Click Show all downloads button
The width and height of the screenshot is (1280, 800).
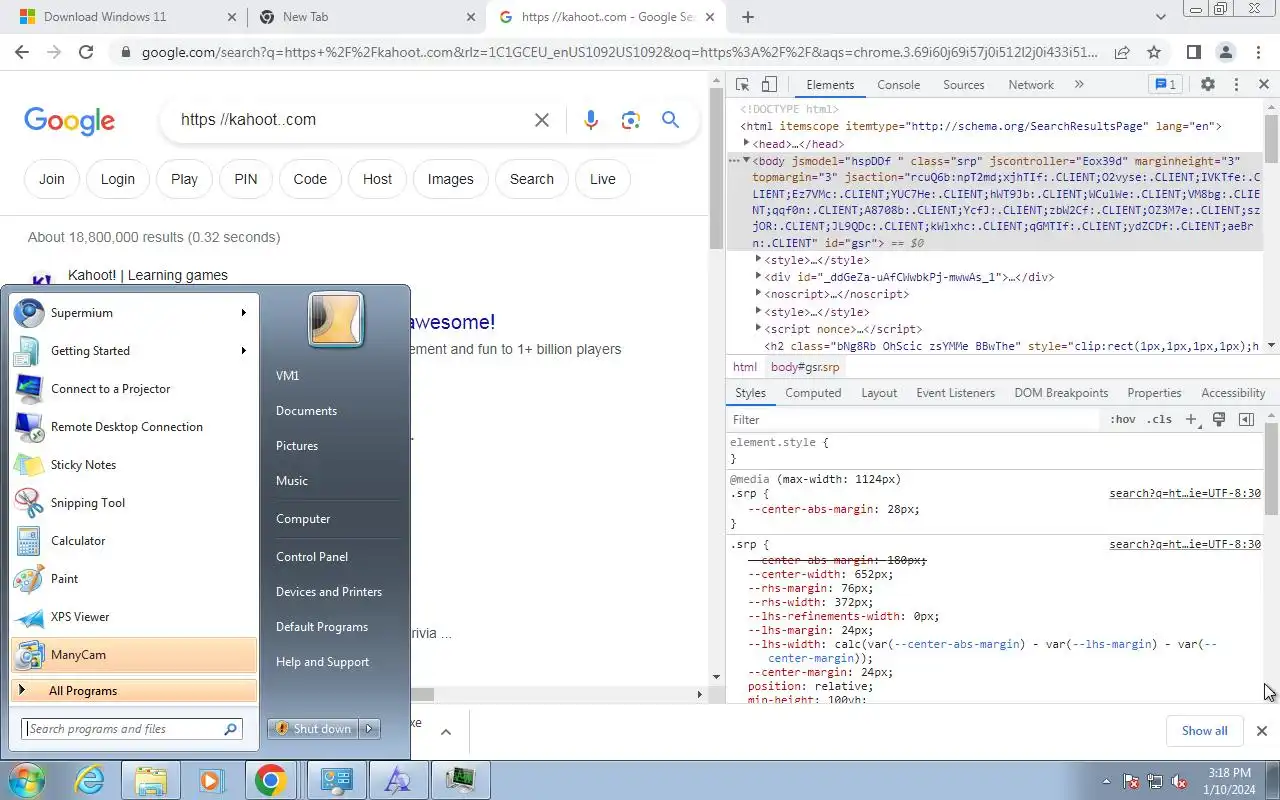click(x=1204, y=731)
